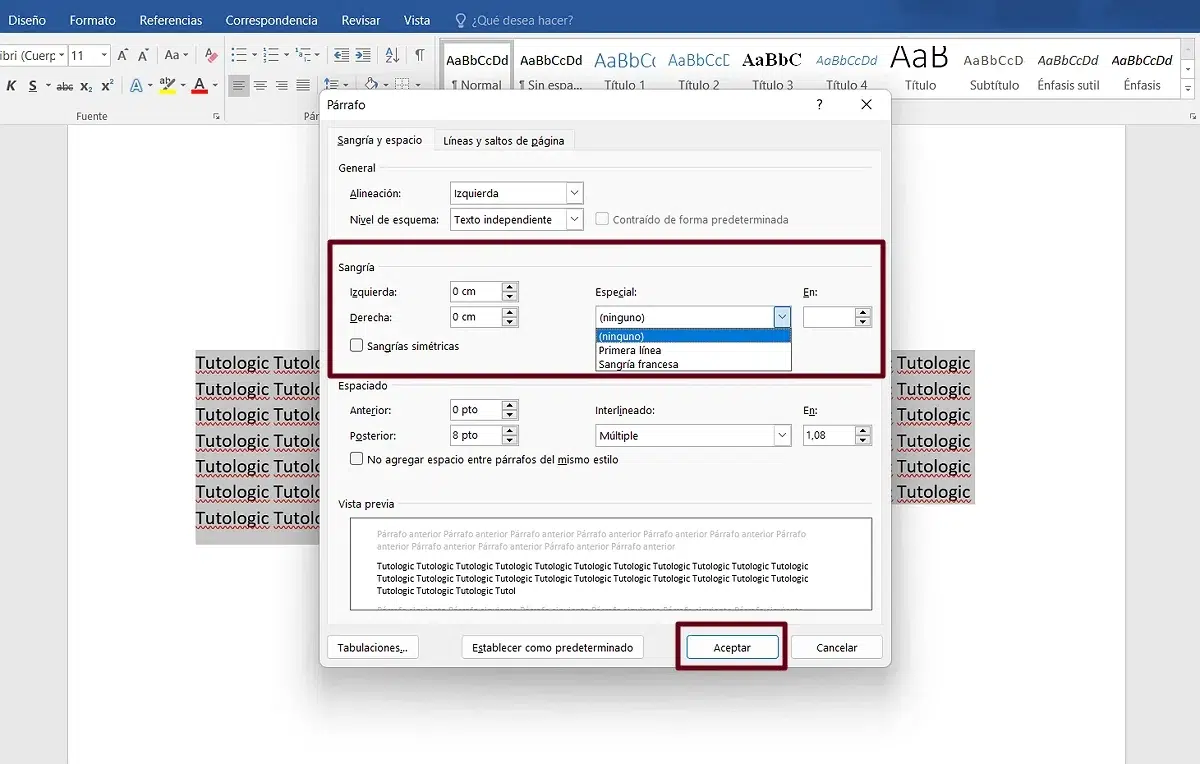Click the numbered list icon

click(271, 56)
